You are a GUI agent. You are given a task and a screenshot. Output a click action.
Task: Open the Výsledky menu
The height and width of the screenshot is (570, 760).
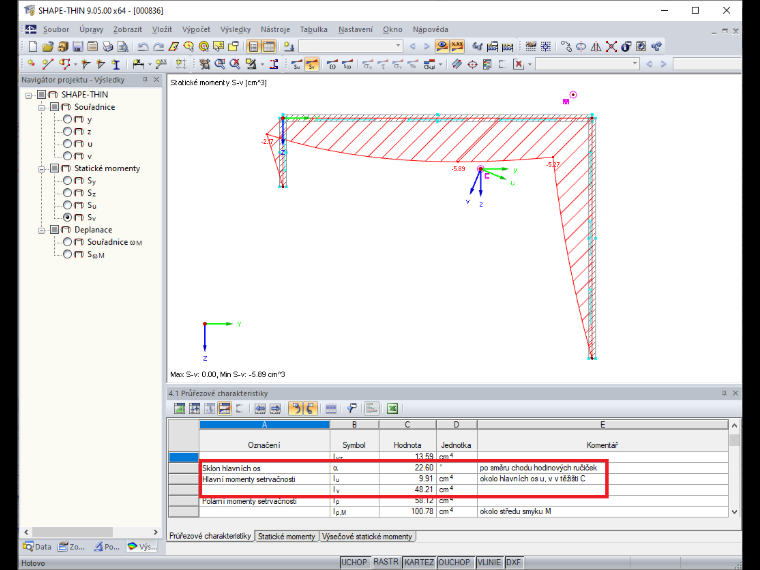pyautogui.click(x=235, y=29)
